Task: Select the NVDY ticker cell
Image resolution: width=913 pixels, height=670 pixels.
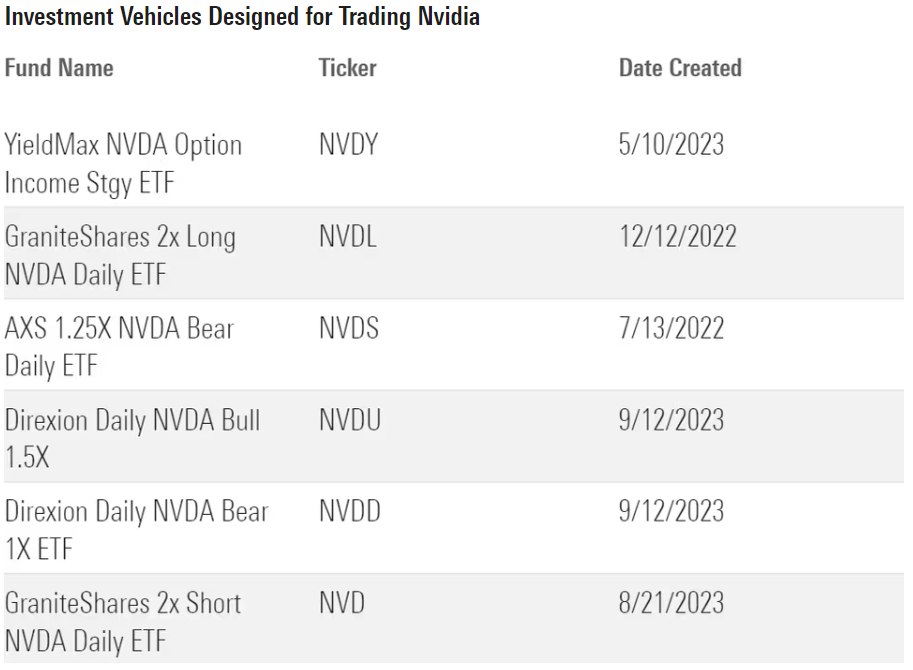Action: pos(348,145)
